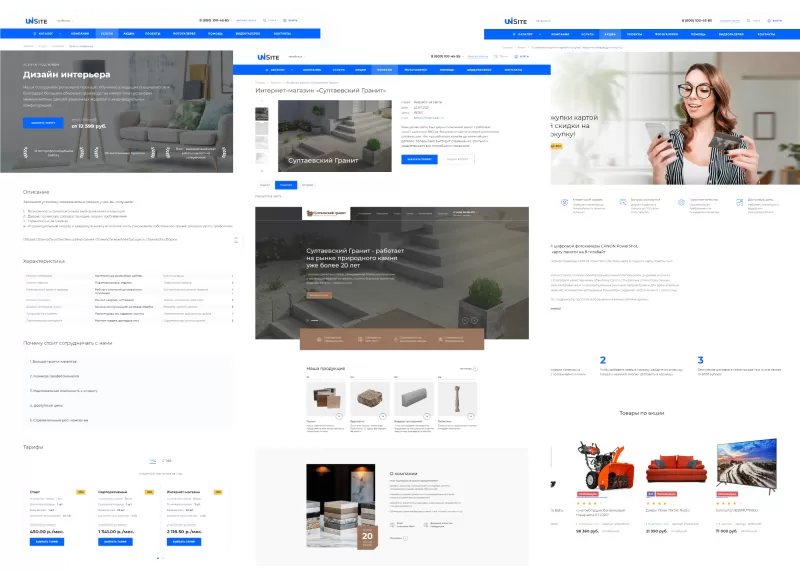Switch to the highlighted blue tab under the granite image
This screenshot has width=800, height=570.
click(x=287, y=185)
